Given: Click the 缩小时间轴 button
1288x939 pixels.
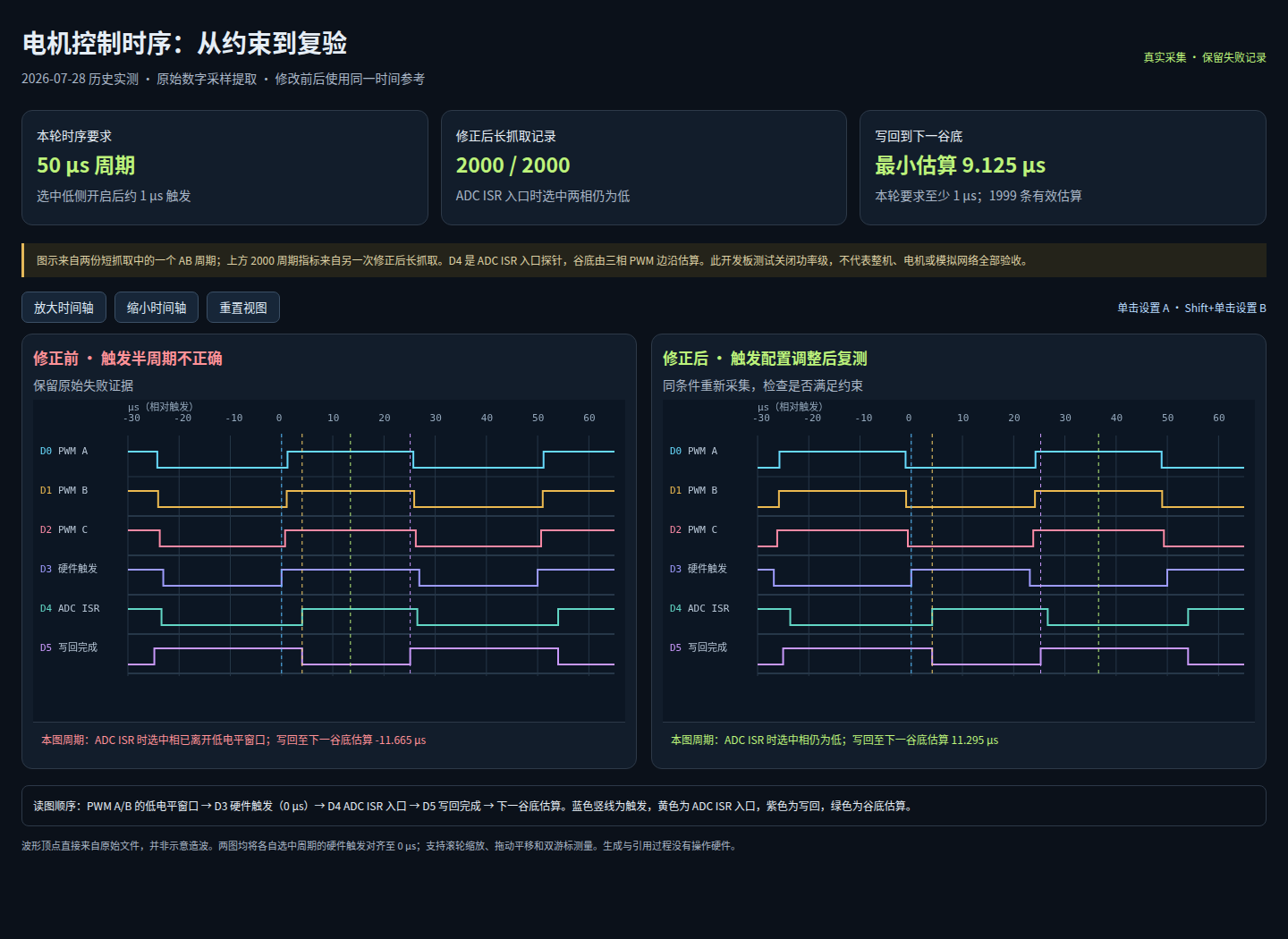Looking at the screenshot, I should click(157, 308).
